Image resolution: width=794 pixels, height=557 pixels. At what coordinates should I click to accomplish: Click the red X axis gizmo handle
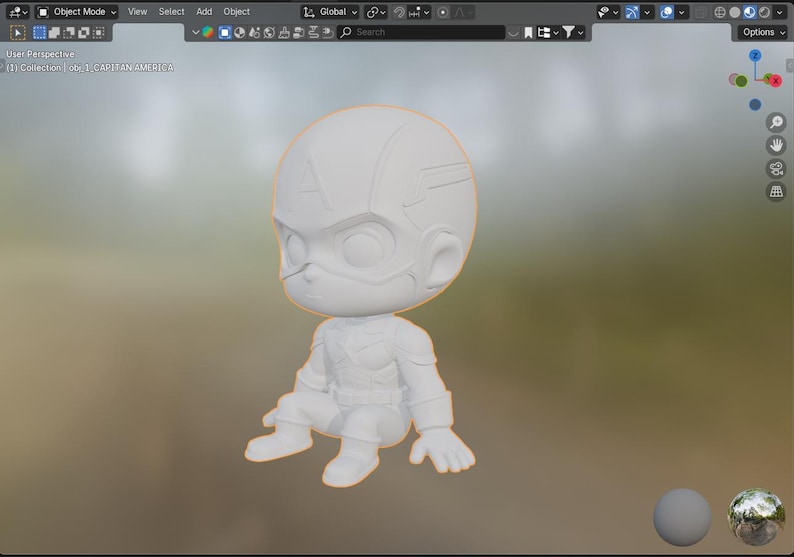pyautogui.click(x=775, y=81)
